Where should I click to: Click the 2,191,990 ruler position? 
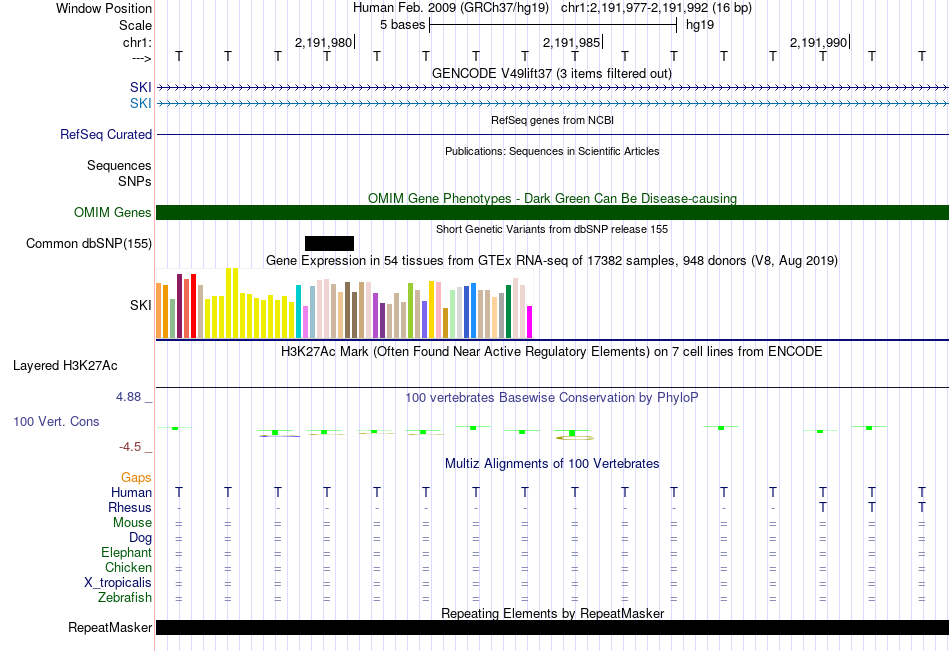818,42
